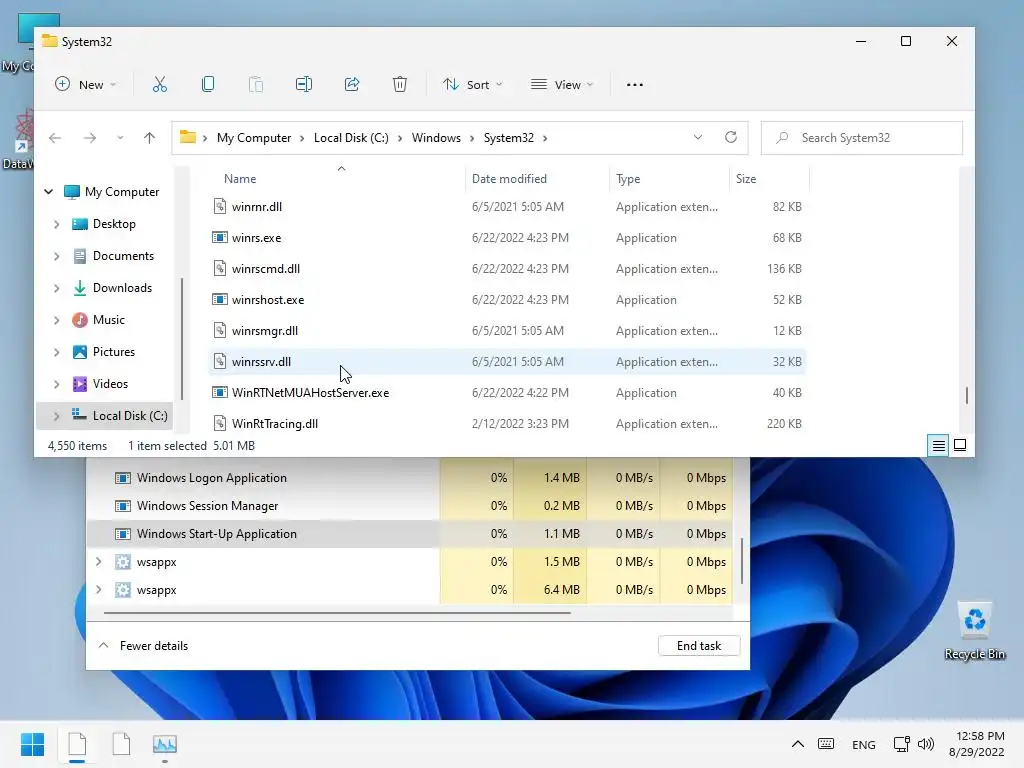Click the Search System32 field
The width and height of the screenshot is (1024, 768).
point(861,138)
